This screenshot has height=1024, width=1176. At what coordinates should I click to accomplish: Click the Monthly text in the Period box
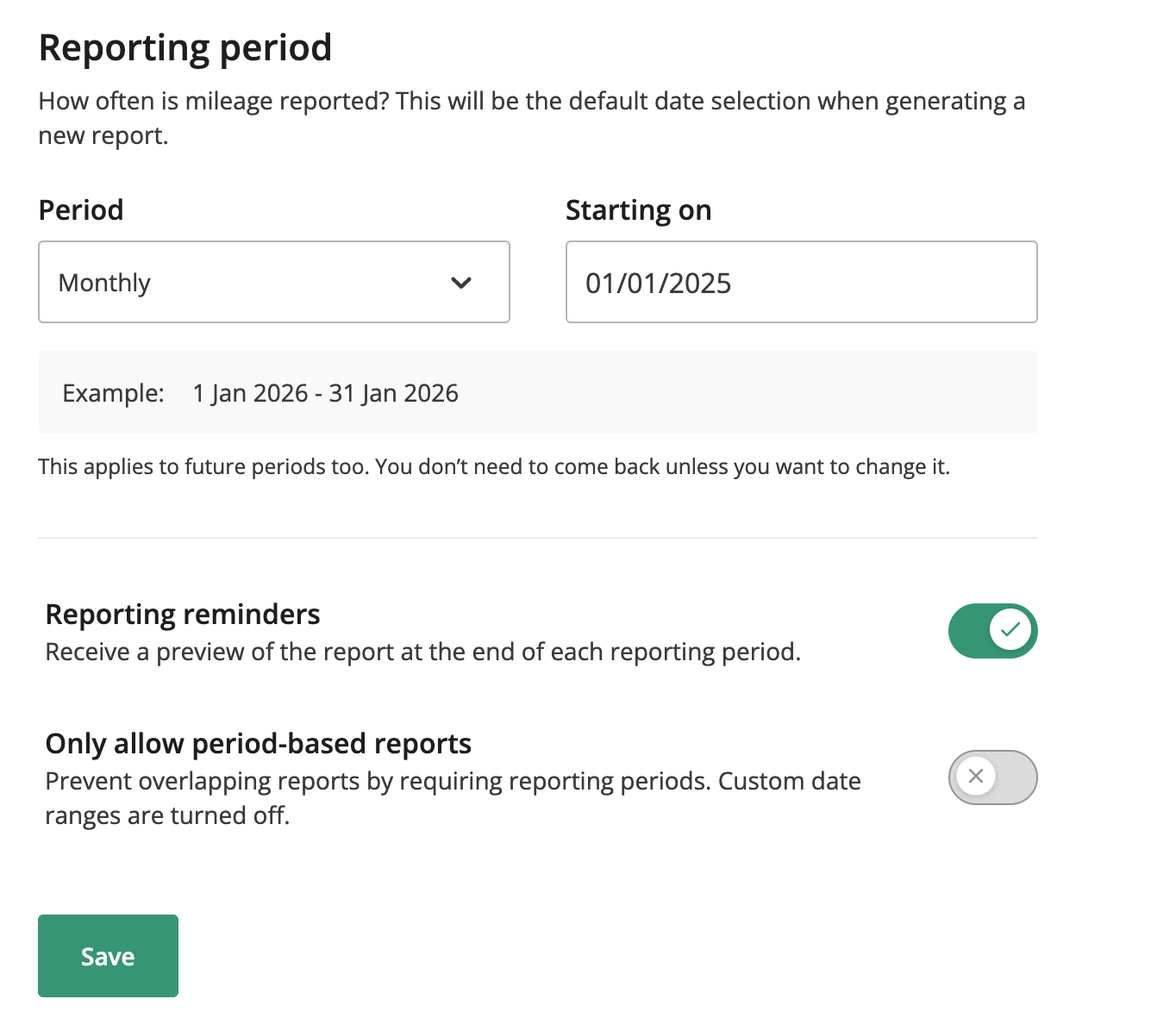tap(103, 282)
